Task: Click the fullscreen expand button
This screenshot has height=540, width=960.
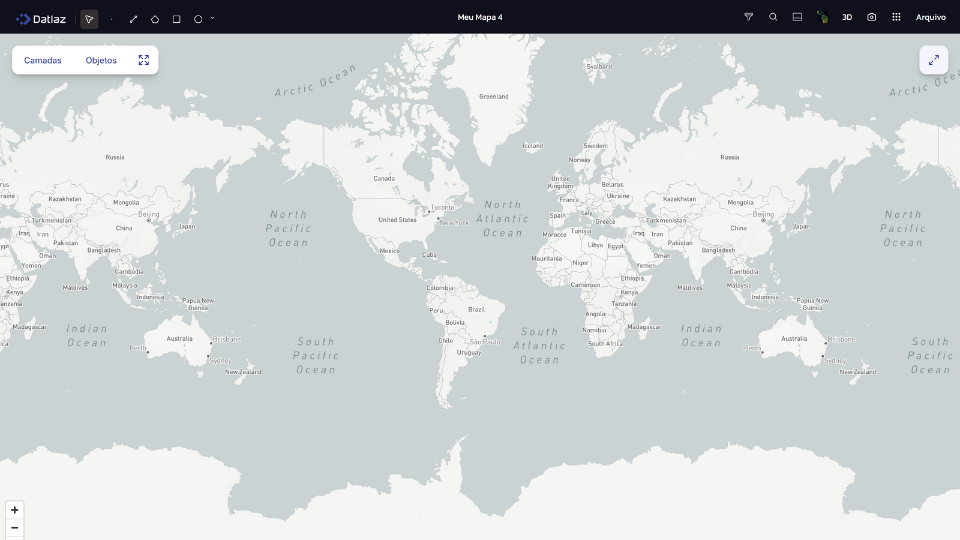Action: click(x=934, y=60)
